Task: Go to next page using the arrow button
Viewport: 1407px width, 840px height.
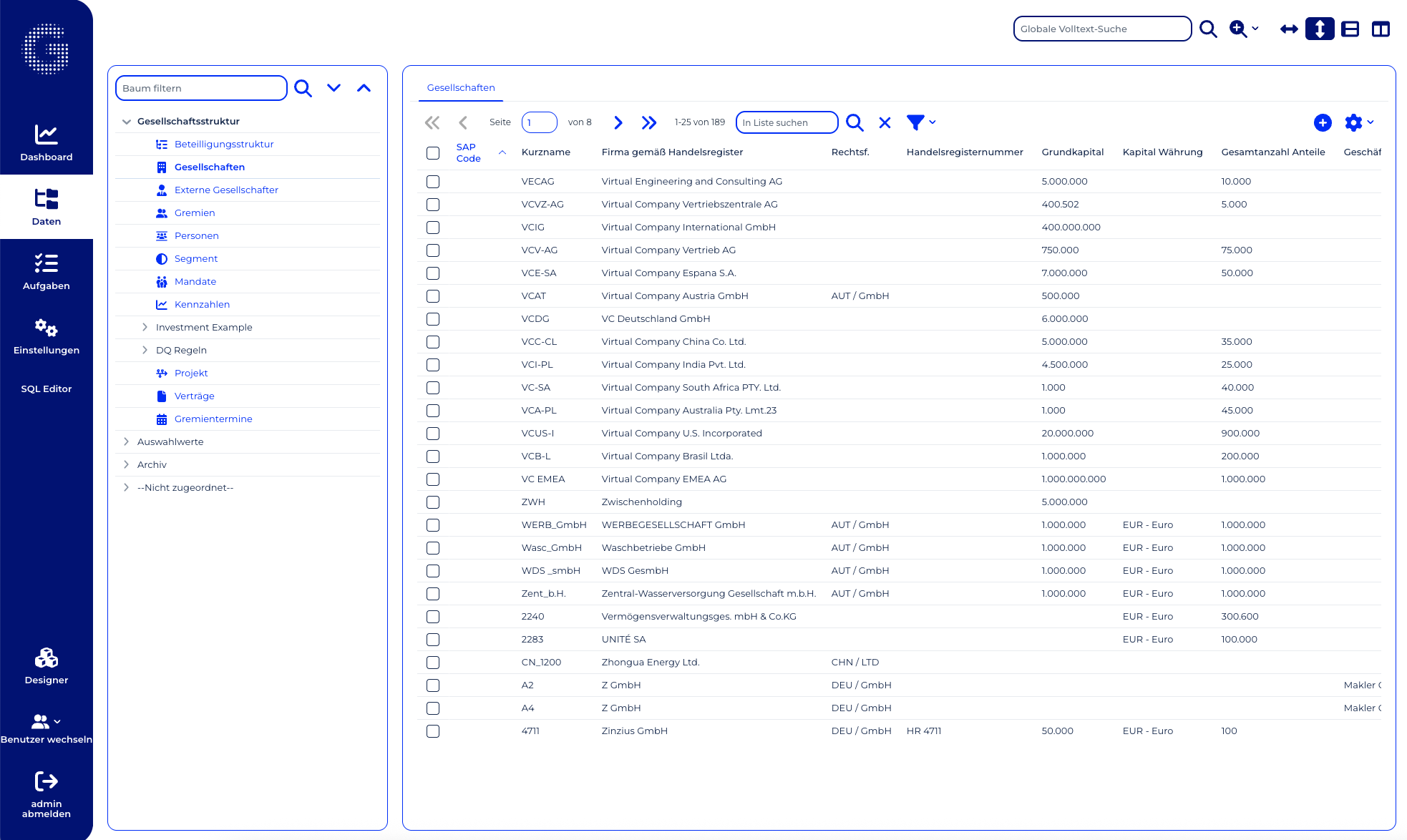Action: tap(618, 122)
